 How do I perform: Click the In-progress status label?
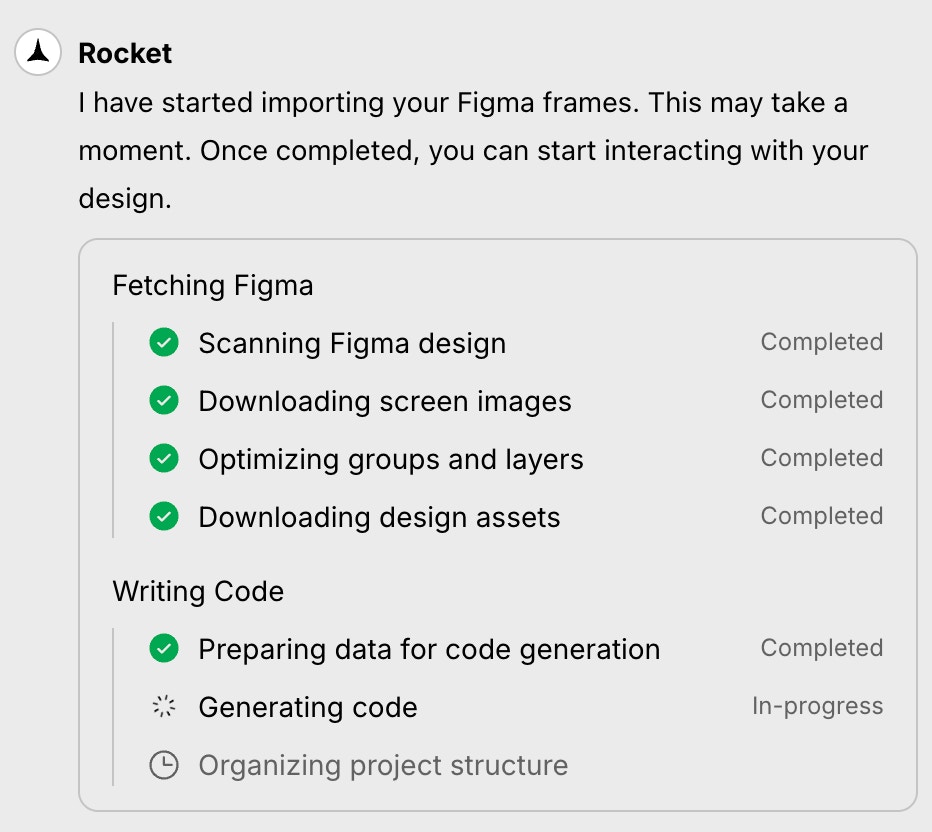pos(819,706)
